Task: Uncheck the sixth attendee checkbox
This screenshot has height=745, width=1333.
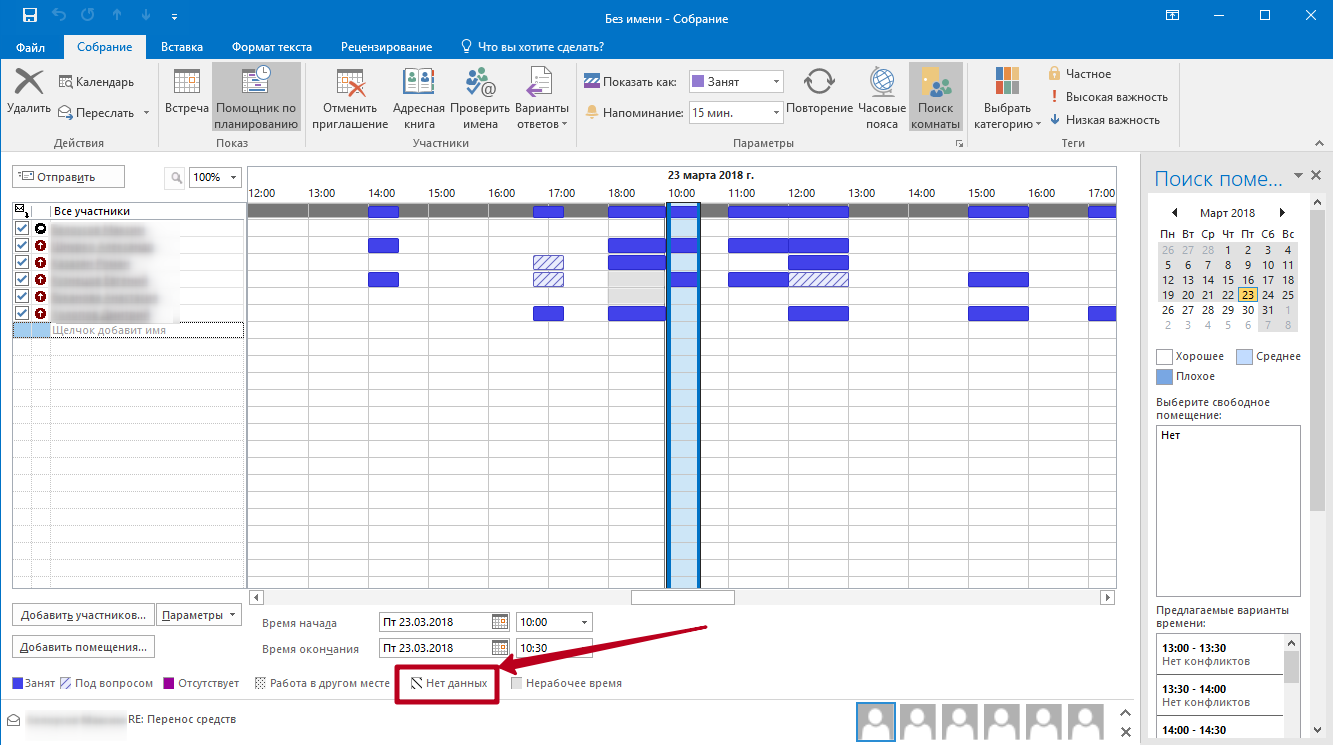Action: (22, 314)
